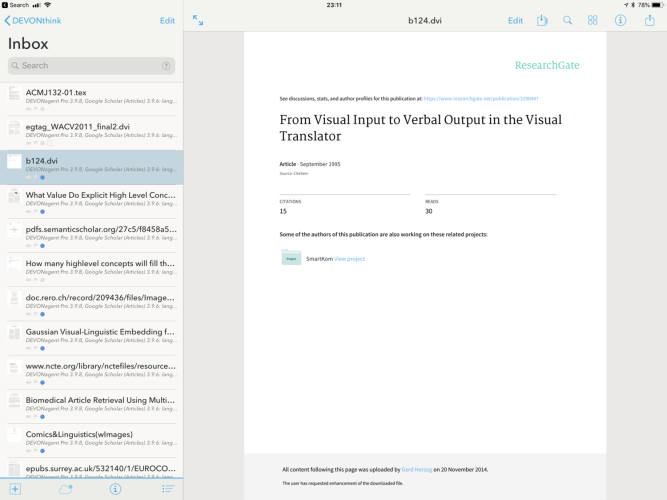Image resolution: width=667 pixels, height=500 pixels.
Task: Expand document to full screen view
Action: point(198,20)
